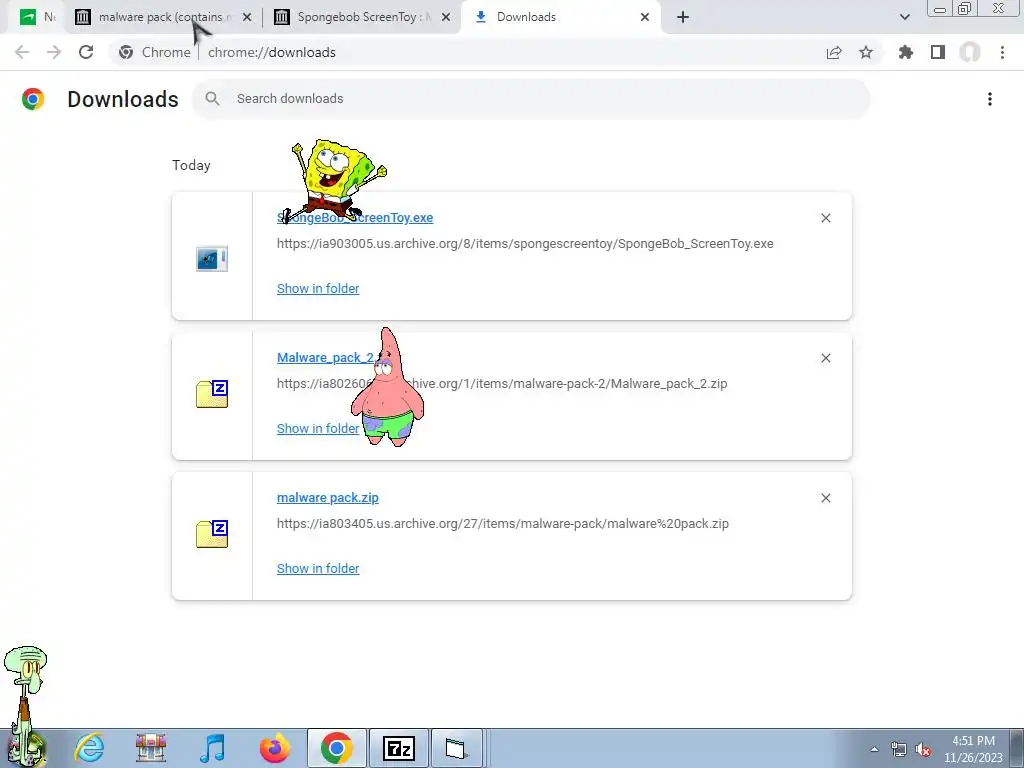Screen dimensions: 1024x768
Task: Click the SpongeBob_ScreenToy.exe file icon
Action: click(x=212, y=259)
